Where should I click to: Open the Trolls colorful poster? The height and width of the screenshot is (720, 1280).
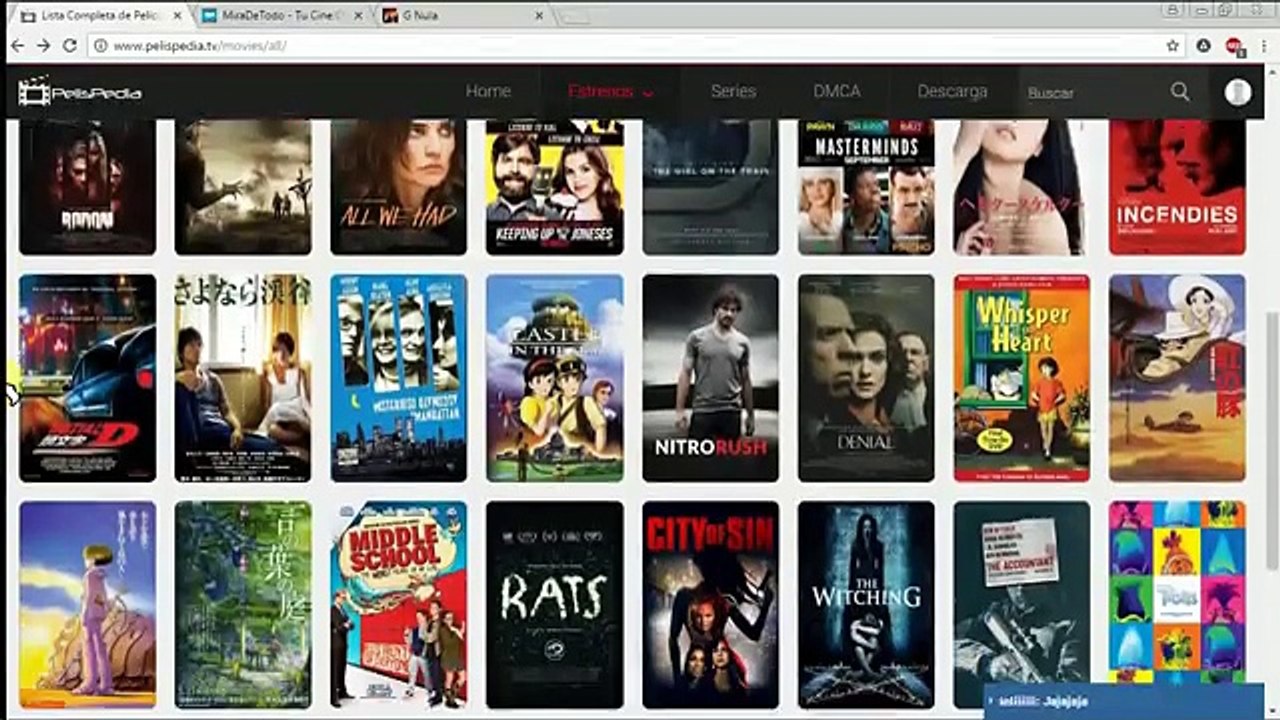point(1177,592)
